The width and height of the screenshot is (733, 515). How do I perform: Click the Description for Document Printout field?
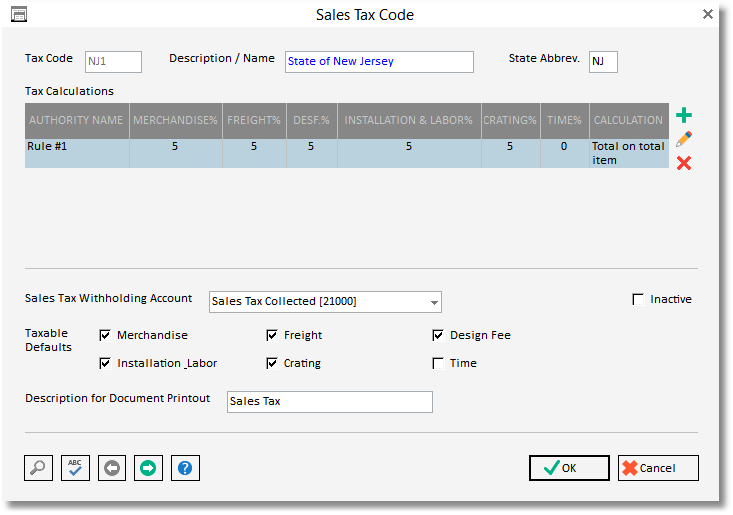(330, 401)
